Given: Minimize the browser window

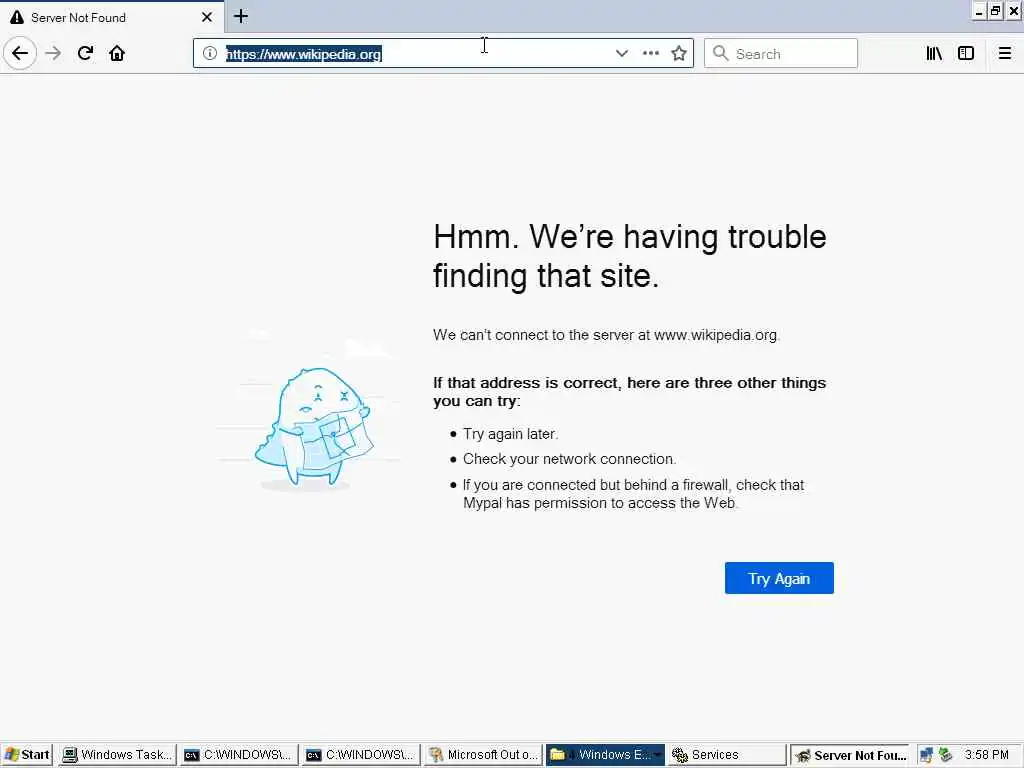Looking at the screenshot, I should pyautogui.click(x=979, y=11).
